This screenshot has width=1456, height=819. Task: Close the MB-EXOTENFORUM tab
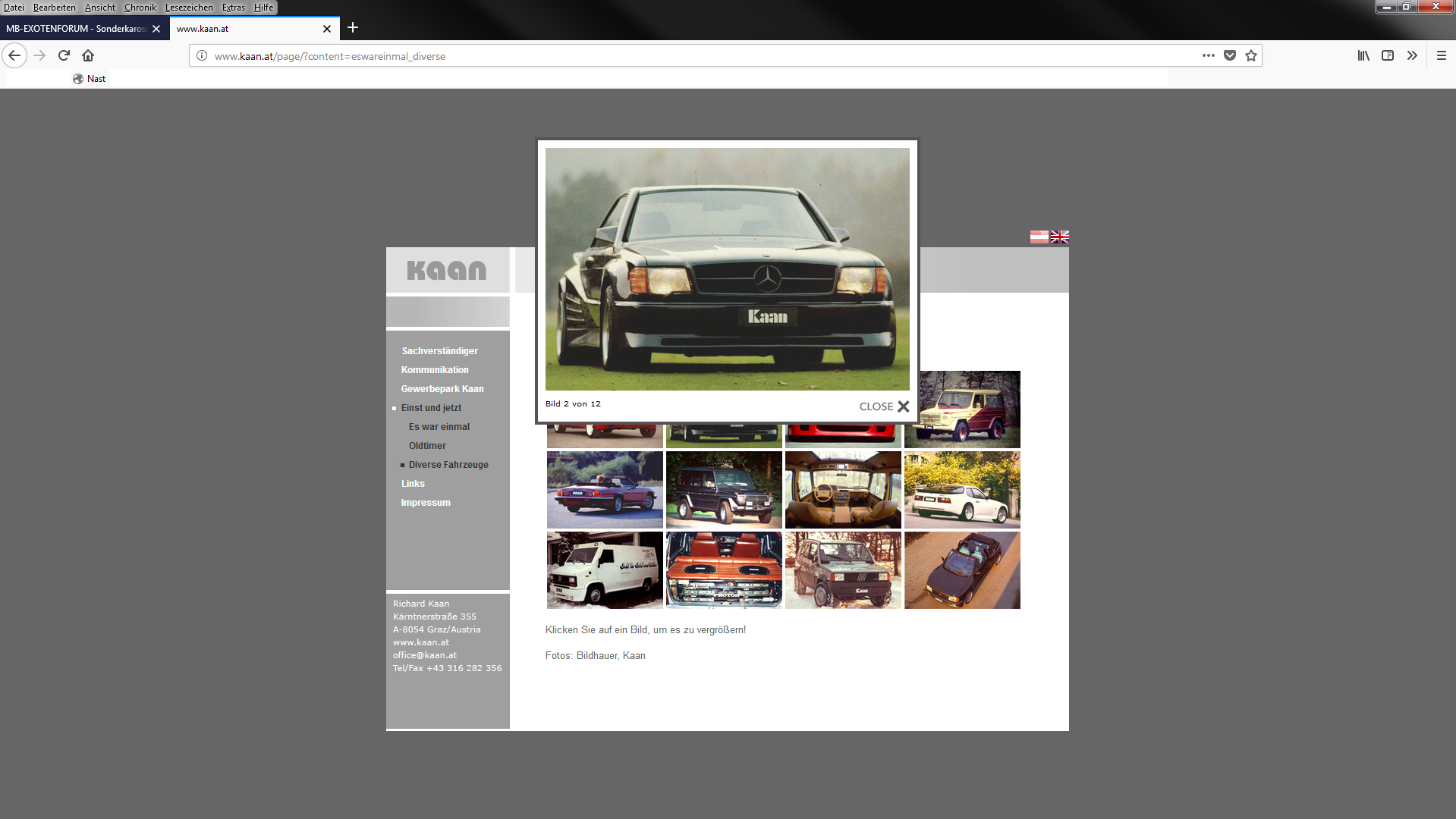(156, 29)
